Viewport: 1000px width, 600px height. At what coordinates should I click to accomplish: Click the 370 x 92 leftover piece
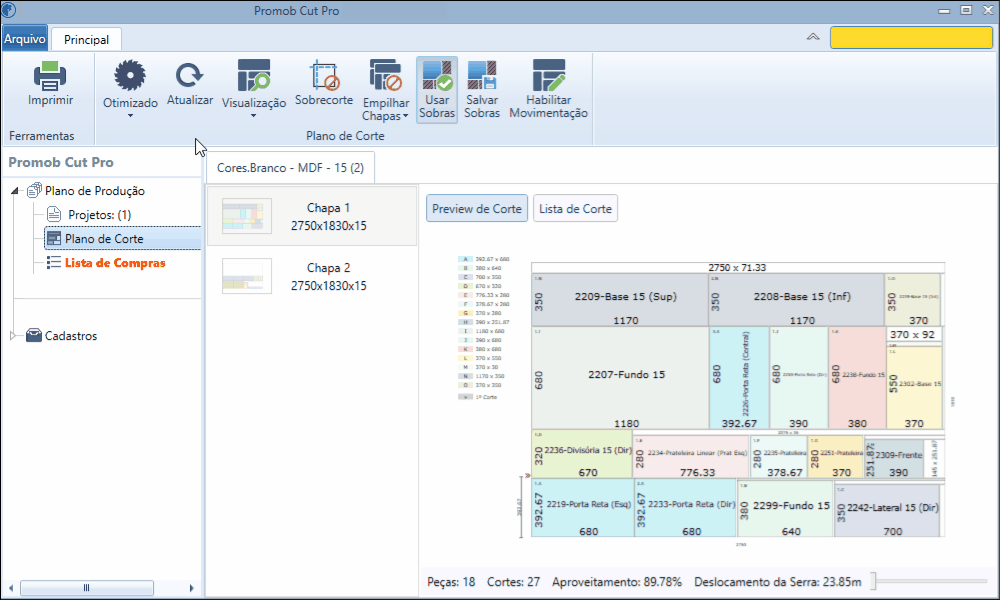pos(914,334)
